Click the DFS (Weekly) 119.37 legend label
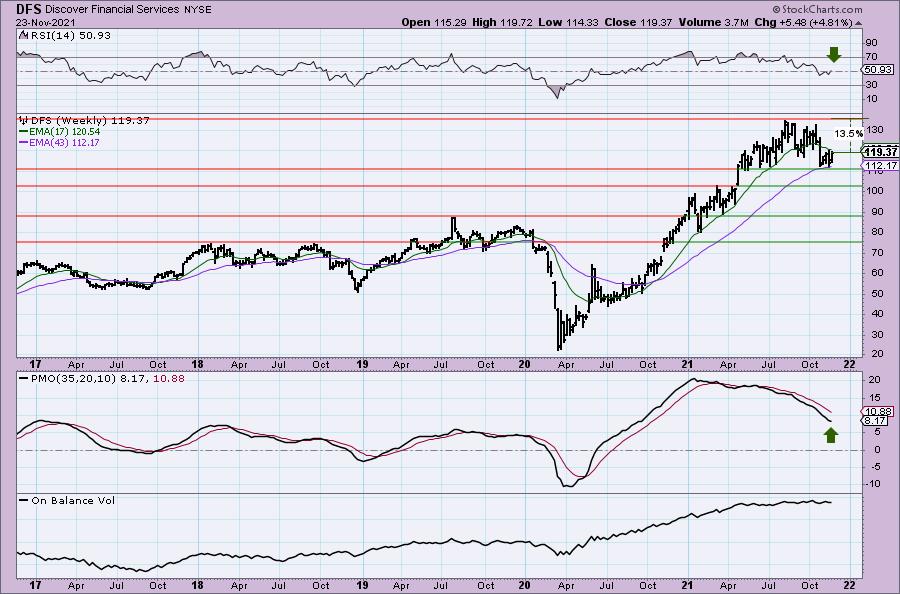The width and height of the screenshot is (900, 594). 90,121
